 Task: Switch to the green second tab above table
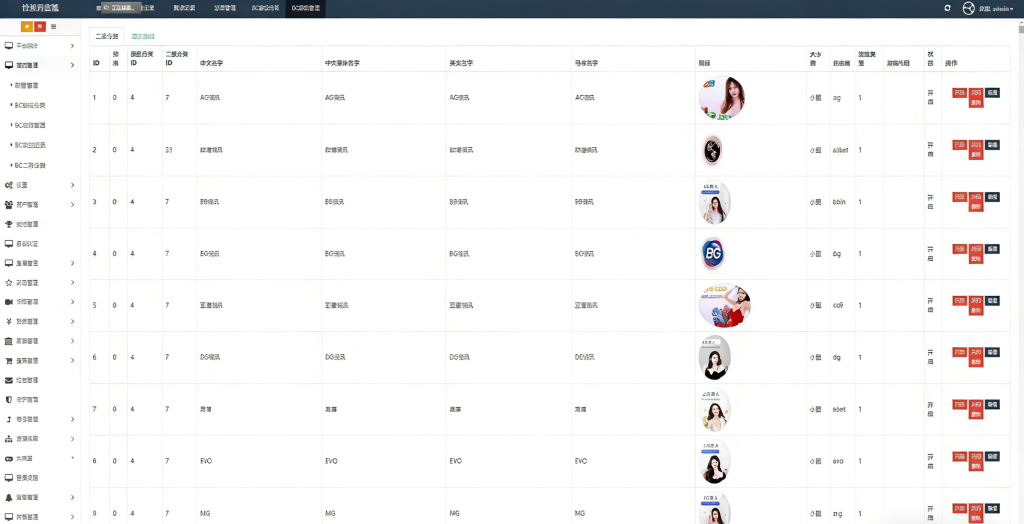click(143, 36)
